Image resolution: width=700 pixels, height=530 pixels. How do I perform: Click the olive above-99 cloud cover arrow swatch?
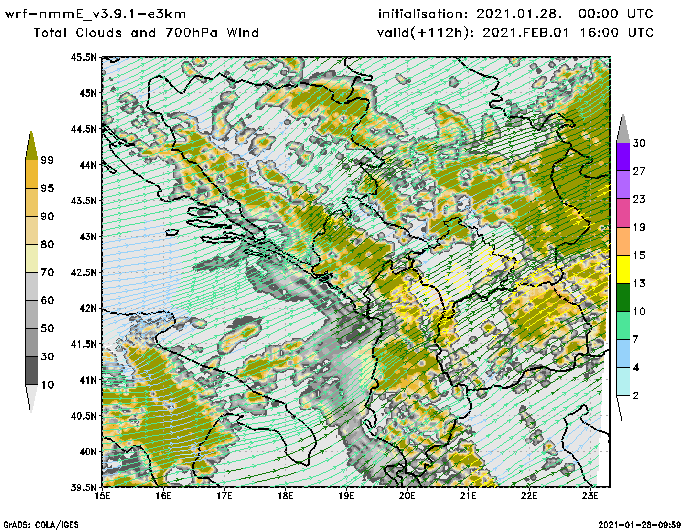(x=31, y=146)
